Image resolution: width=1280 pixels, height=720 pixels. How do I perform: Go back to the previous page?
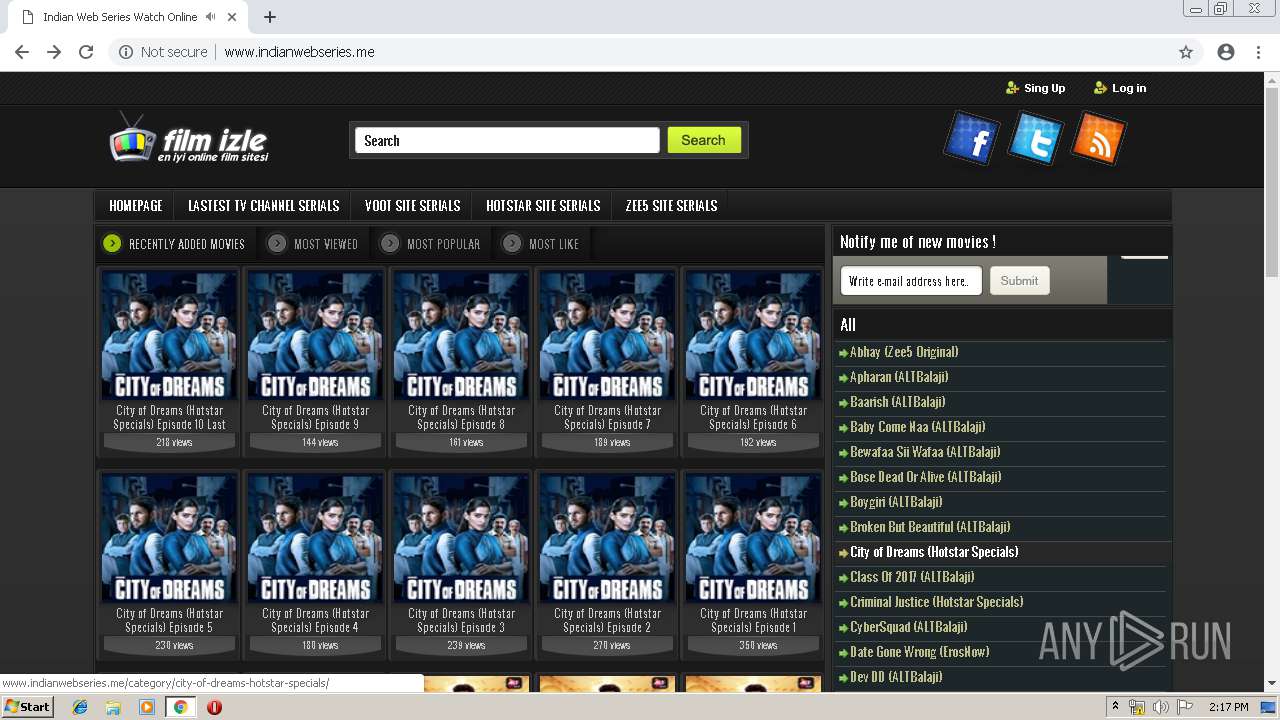click(22, 52)
